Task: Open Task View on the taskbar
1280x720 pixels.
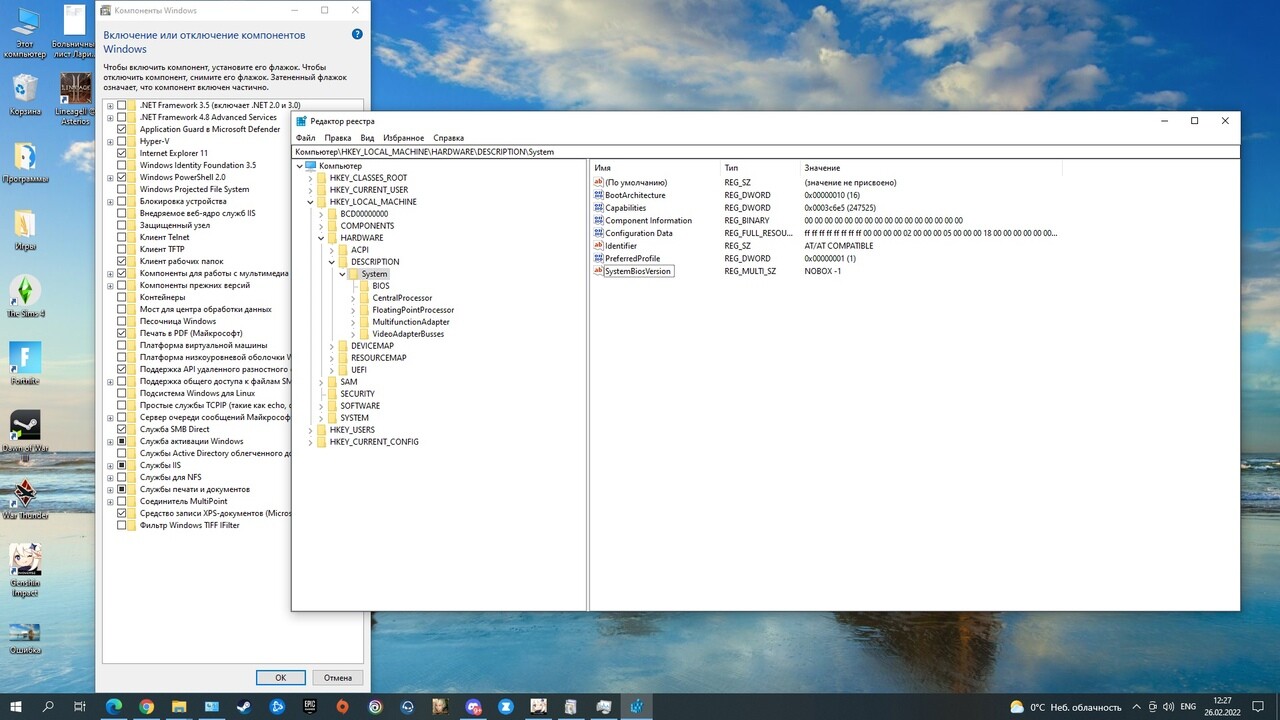Action: (x=80, y=706)
